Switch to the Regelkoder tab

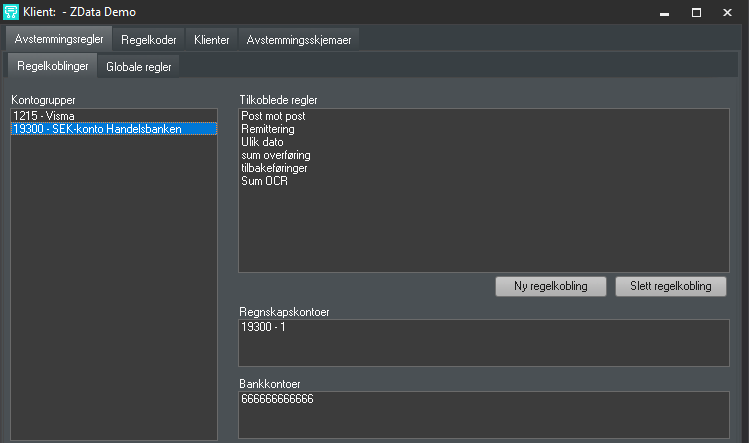pos(149,40)
